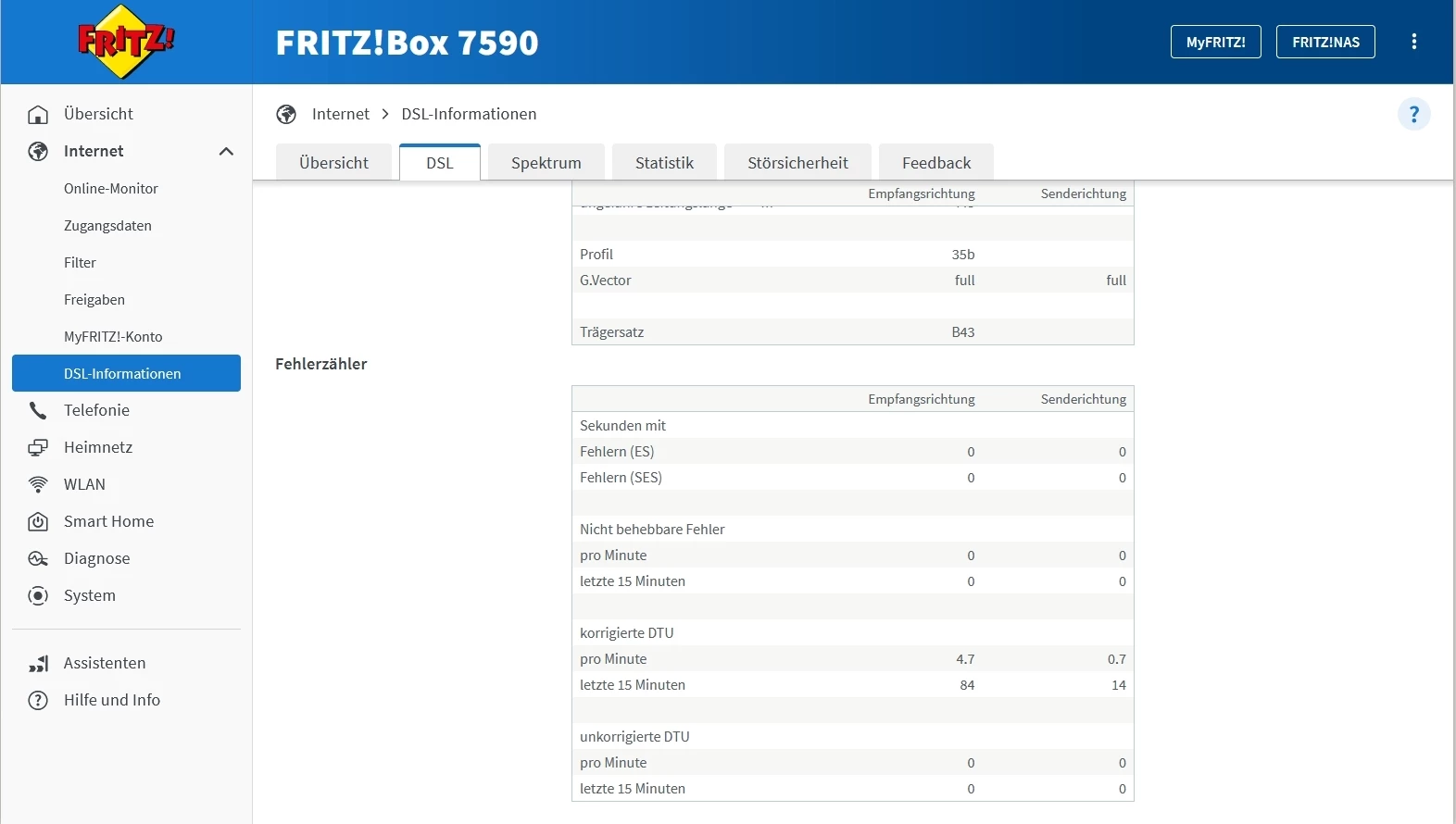
Task: Click the FRITZ! logo
Action: point(126,42)
